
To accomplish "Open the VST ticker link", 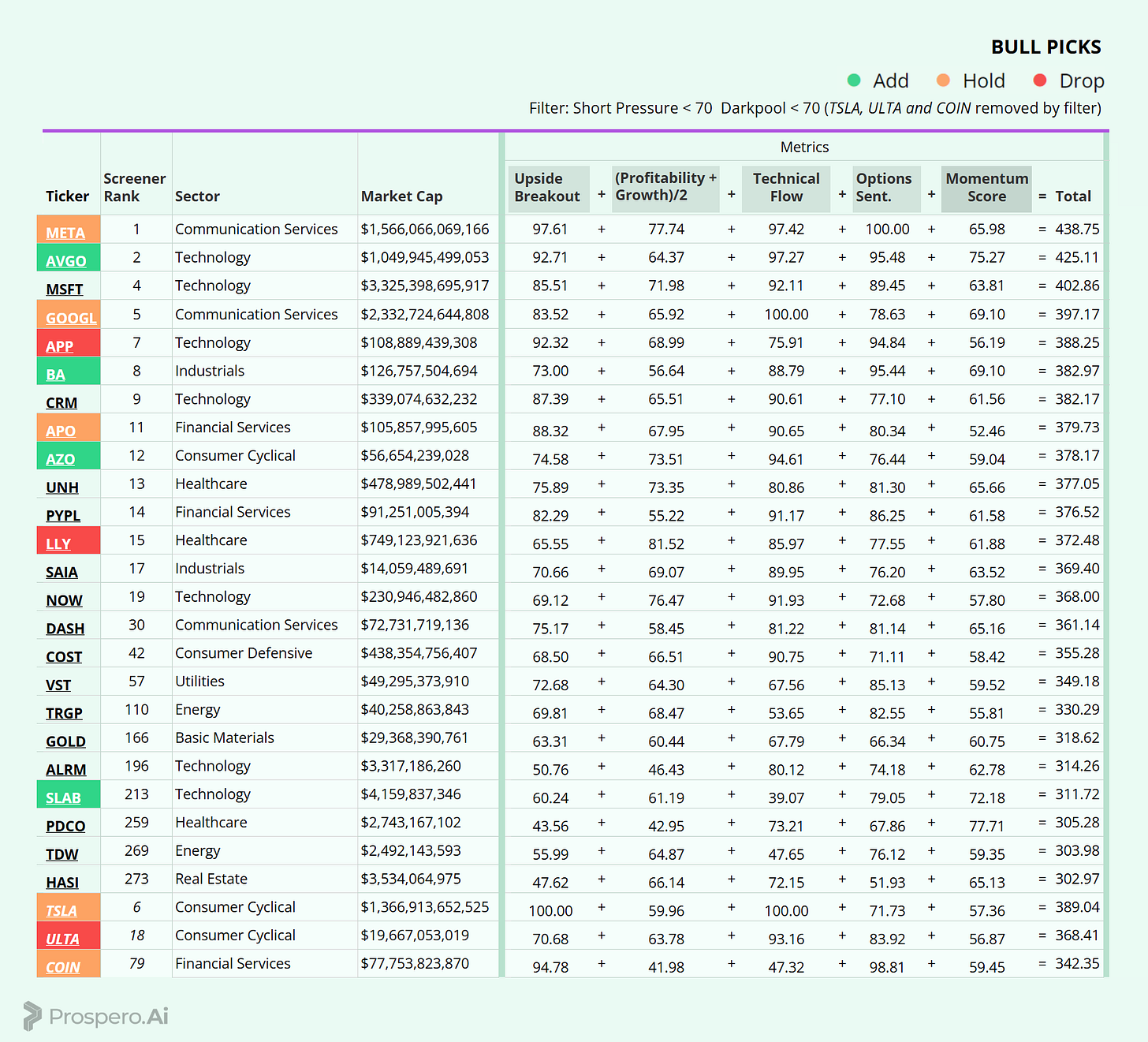I will (58, 685).
